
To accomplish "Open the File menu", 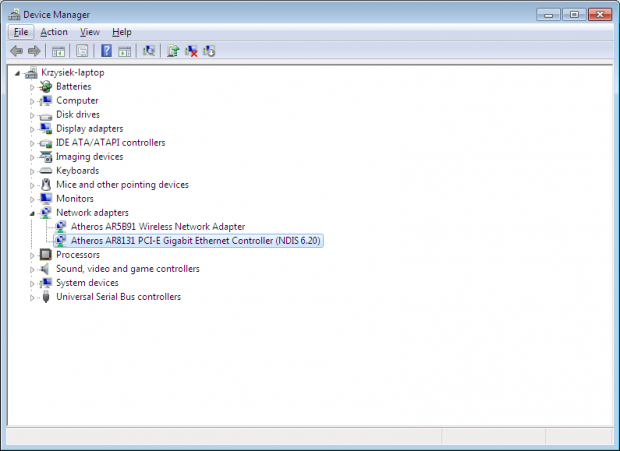I will 21,32.
